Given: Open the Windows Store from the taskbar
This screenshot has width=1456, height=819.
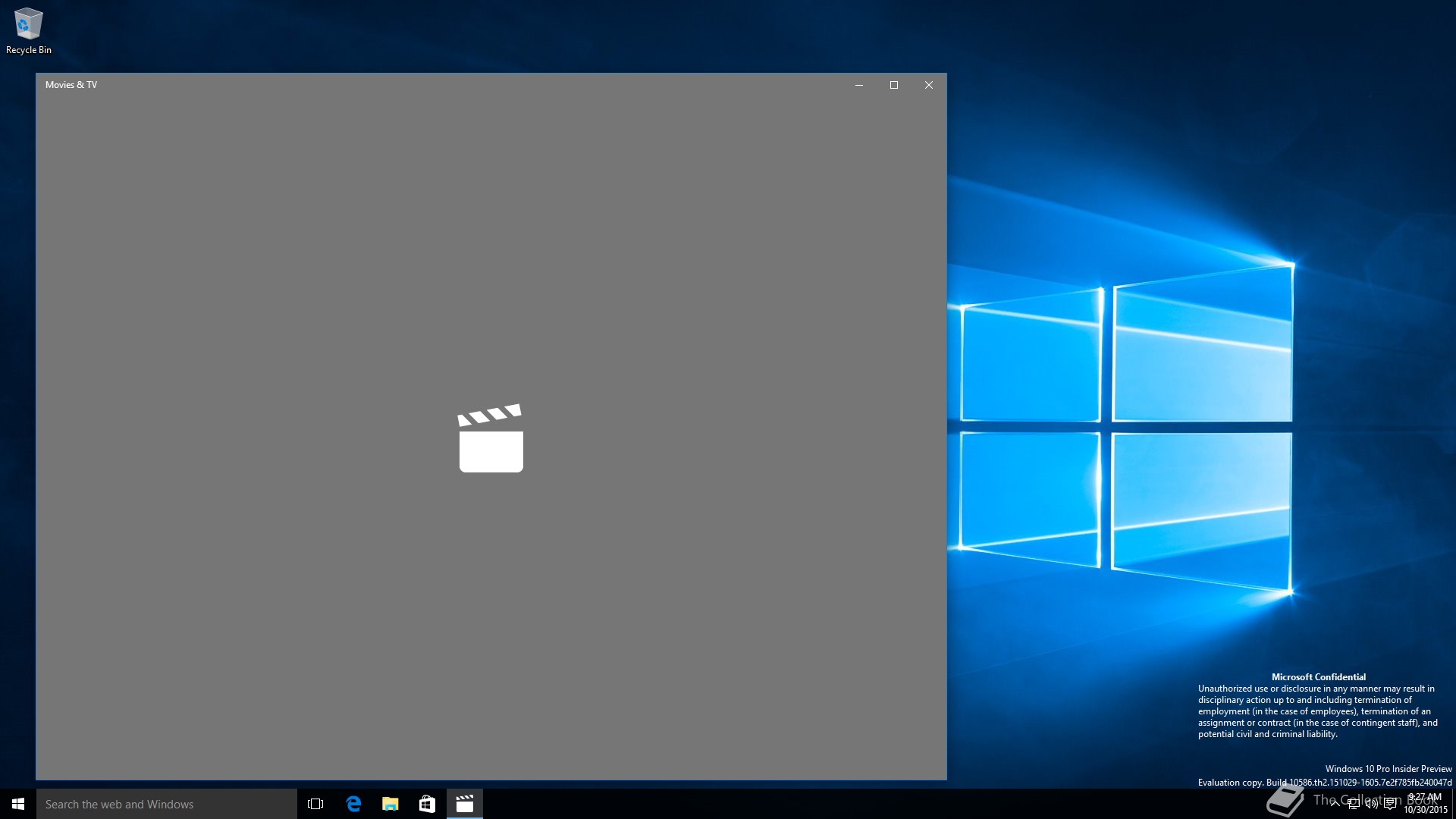Looking at the screenshot, I should (x=427, y=804).
